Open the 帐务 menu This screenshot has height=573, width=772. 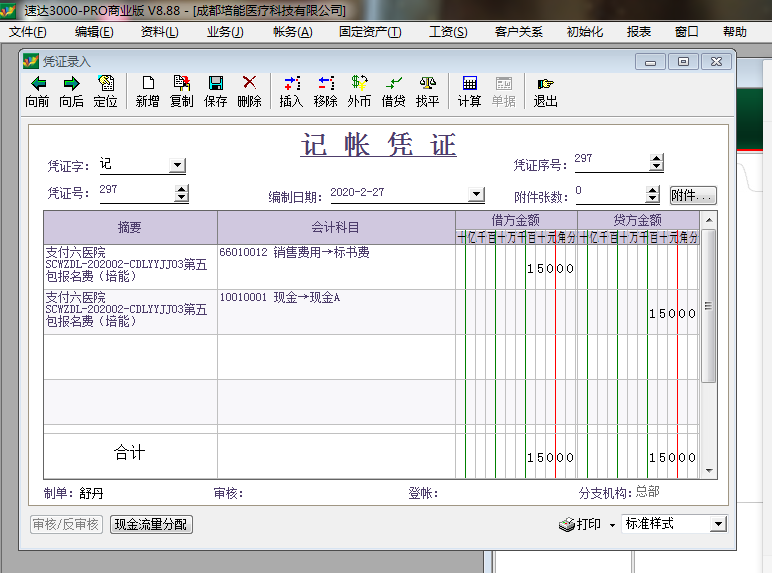coord(292,32)
